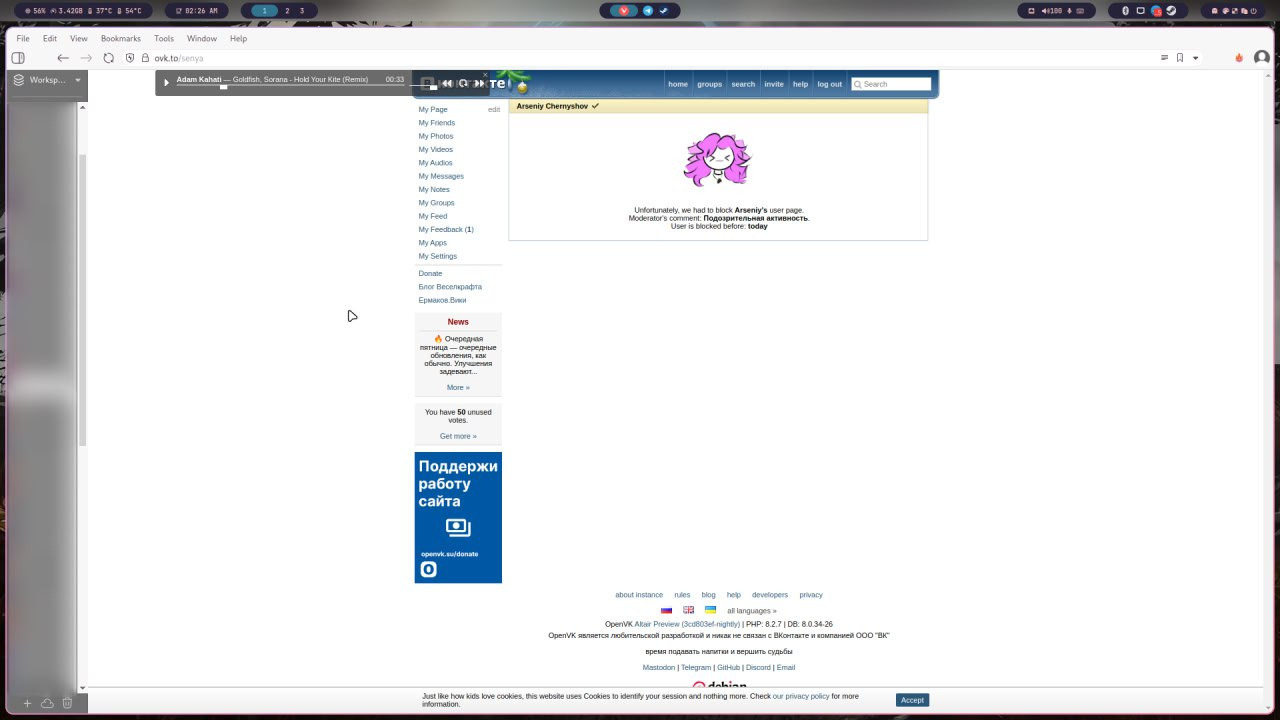Screen dimensions: 1280x720
Task: Open My Settings
Action: (438, 256)
